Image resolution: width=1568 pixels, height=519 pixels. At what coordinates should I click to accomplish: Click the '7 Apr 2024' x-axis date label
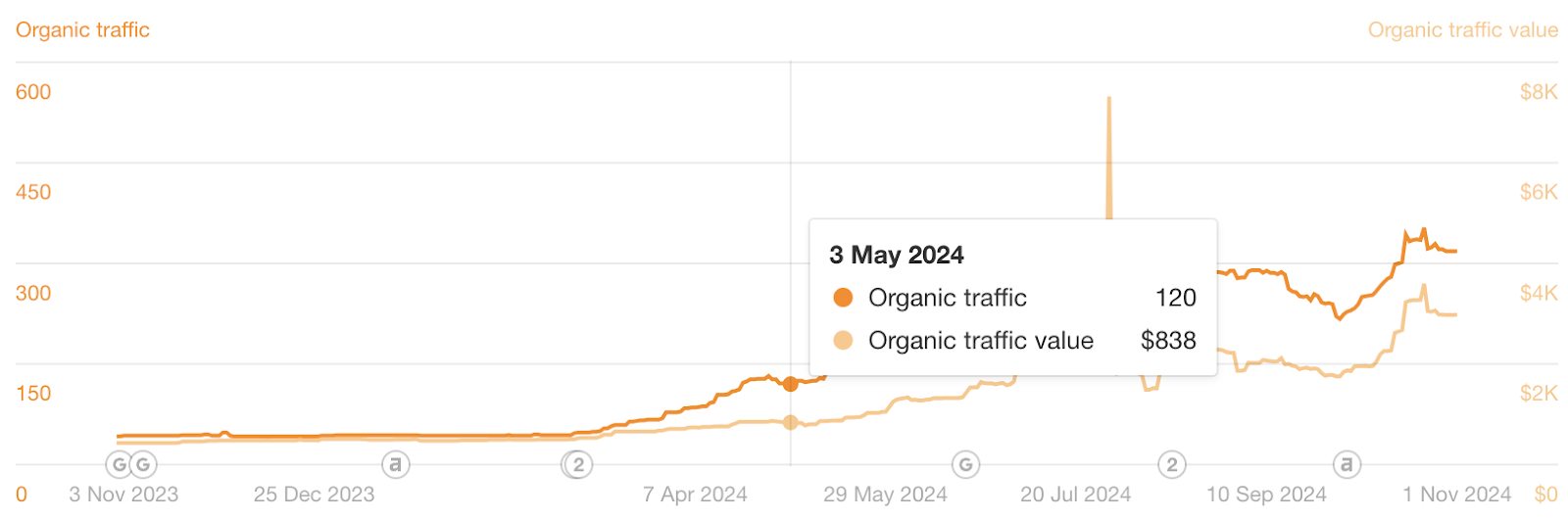click(x=695, y=495)
